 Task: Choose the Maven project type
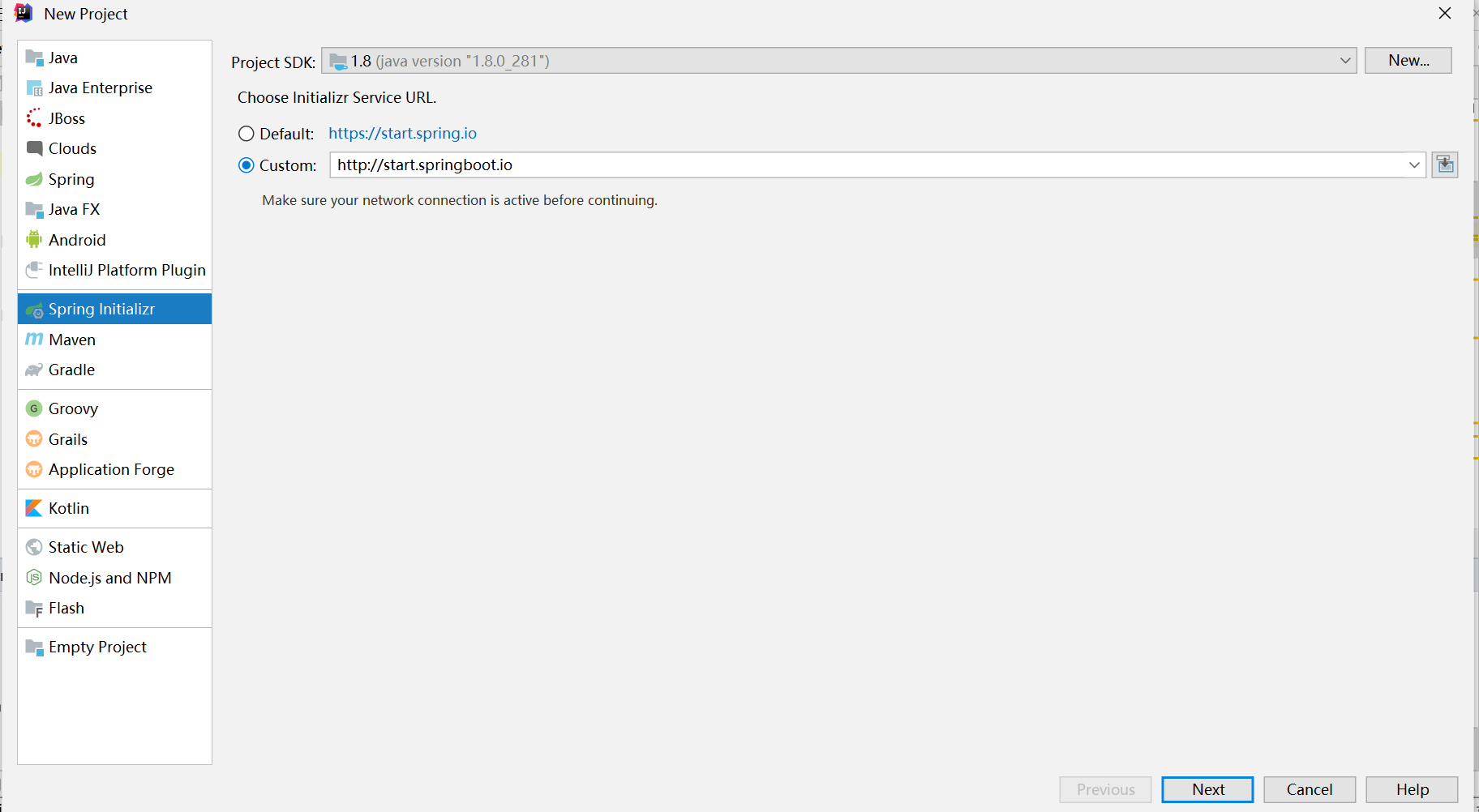pyautogui.click(x=71, y=339)
